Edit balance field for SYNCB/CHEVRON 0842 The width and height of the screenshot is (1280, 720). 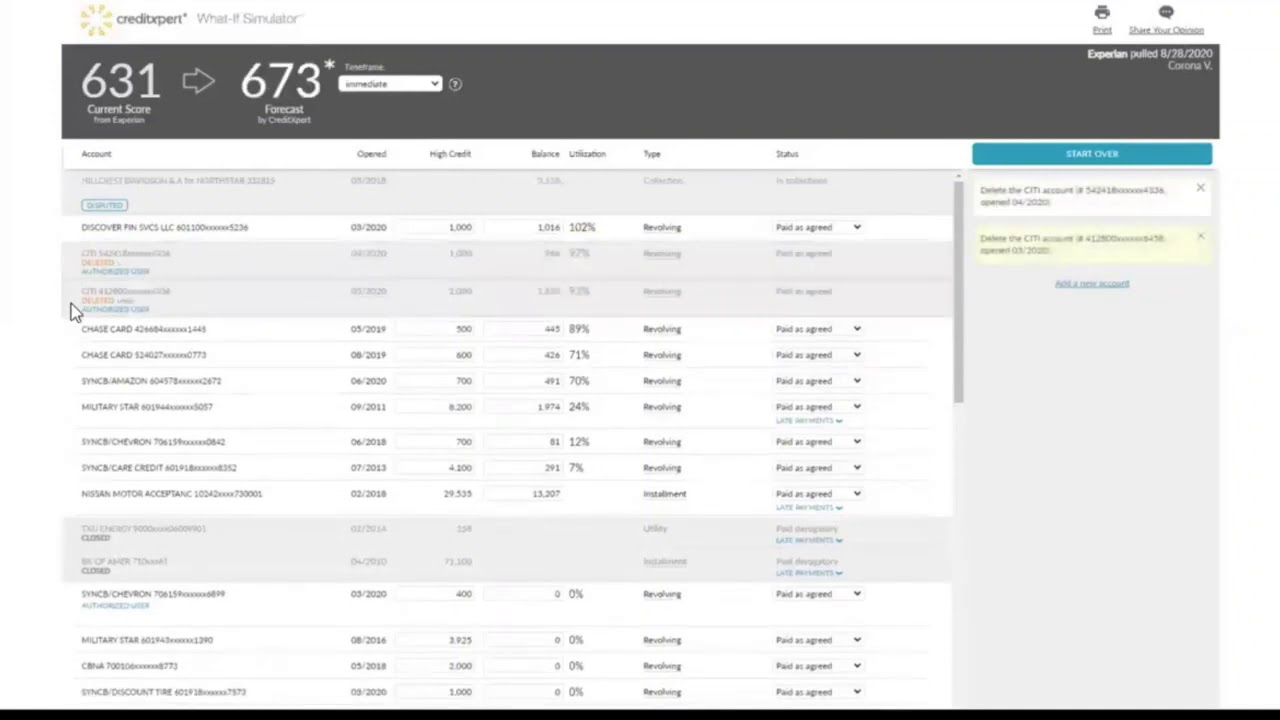pyautogui.click(x=524, y=442)
